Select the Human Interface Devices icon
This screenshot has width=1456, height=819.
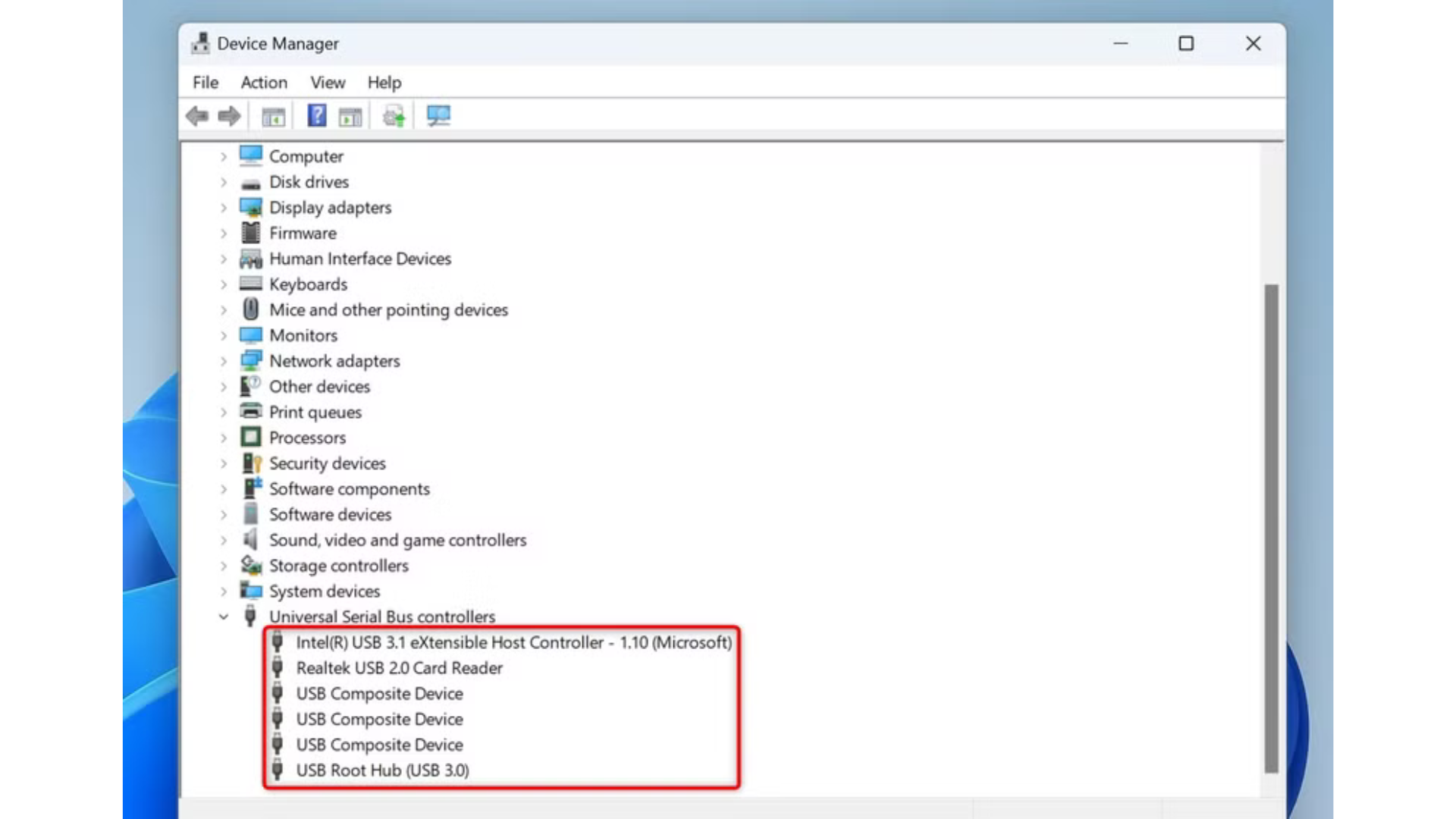[x=251, y=259]
